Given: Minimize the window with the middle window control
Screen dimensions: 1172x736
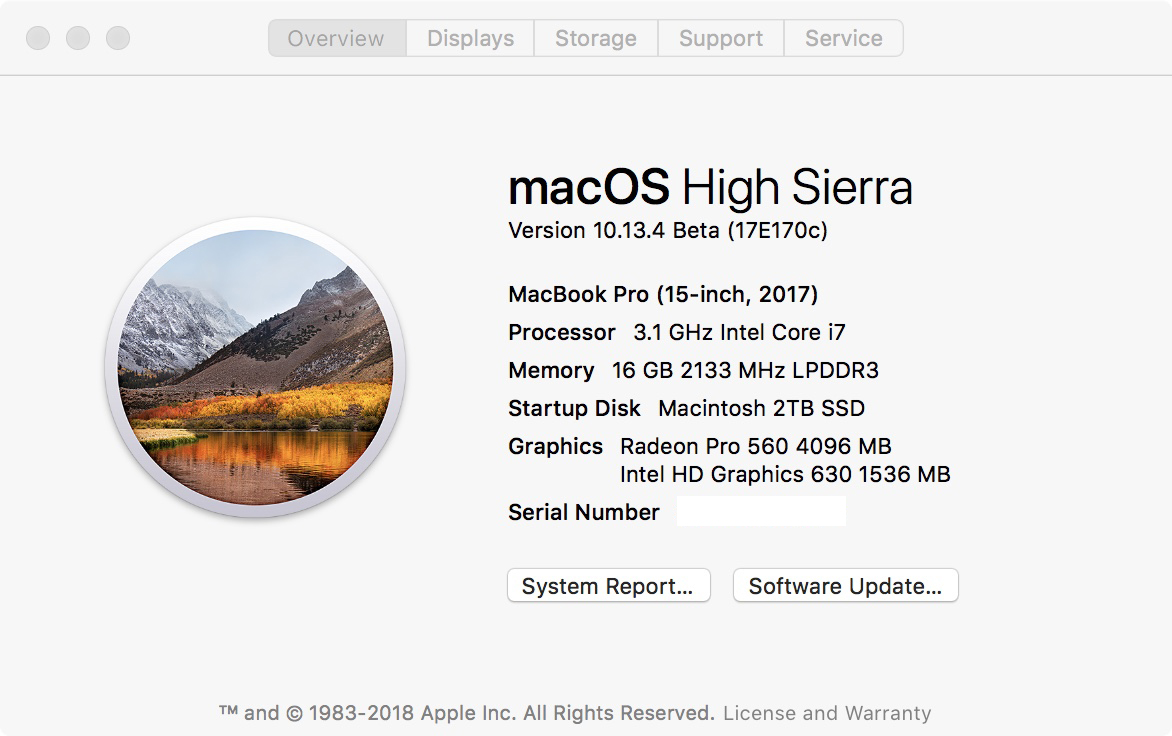Looking at the screenshot, I should pyautogui.click(x=78, y=38).
